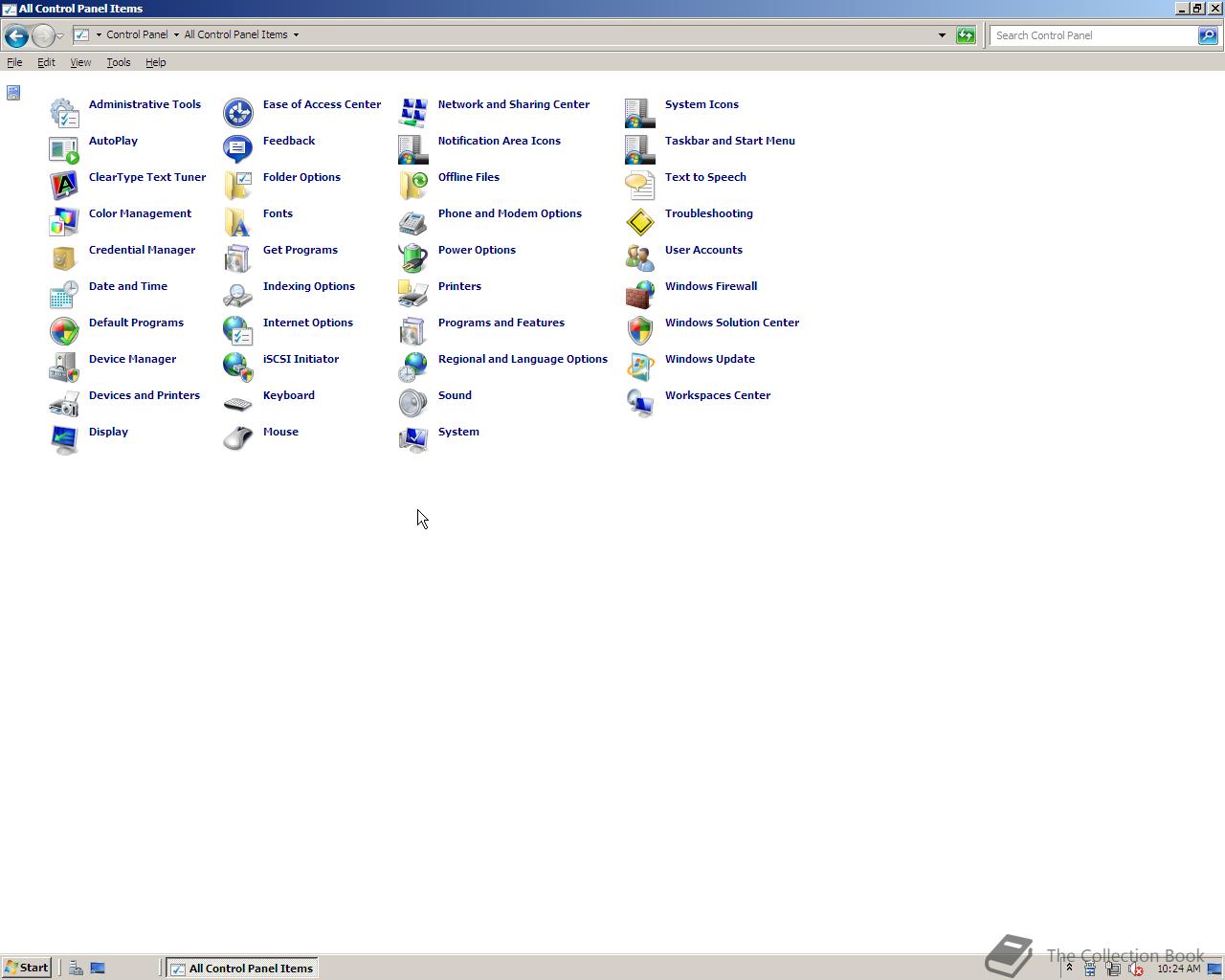Viewport: 1225px width, 980px height.
Task: Click the small pane icon under File menu
Action: click(x=12, y=93)
